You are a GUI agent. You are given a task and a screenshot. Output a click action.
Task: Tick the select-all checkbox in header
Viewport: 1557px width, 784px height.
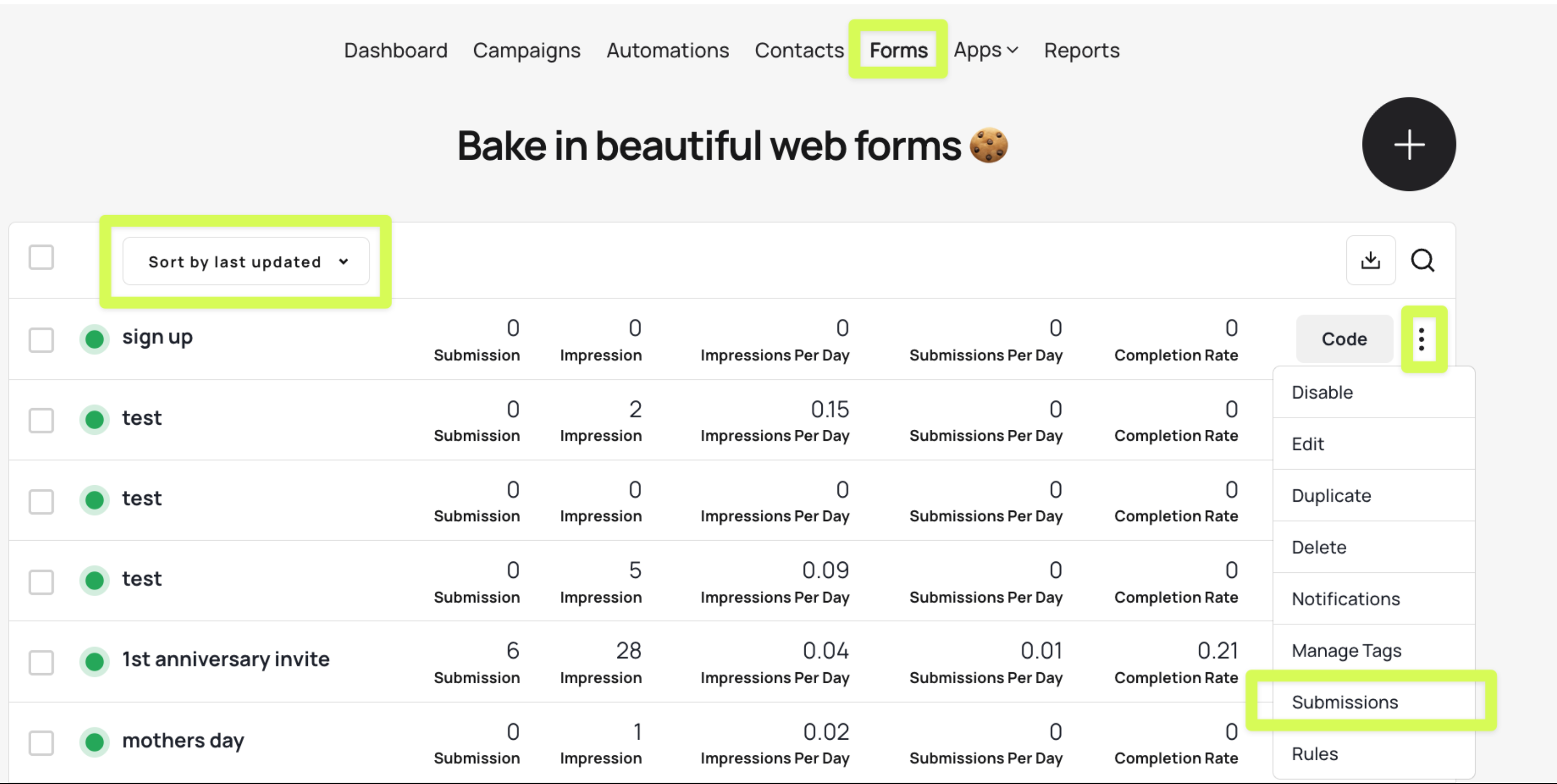pyautogui.click(x=41, y=257)
